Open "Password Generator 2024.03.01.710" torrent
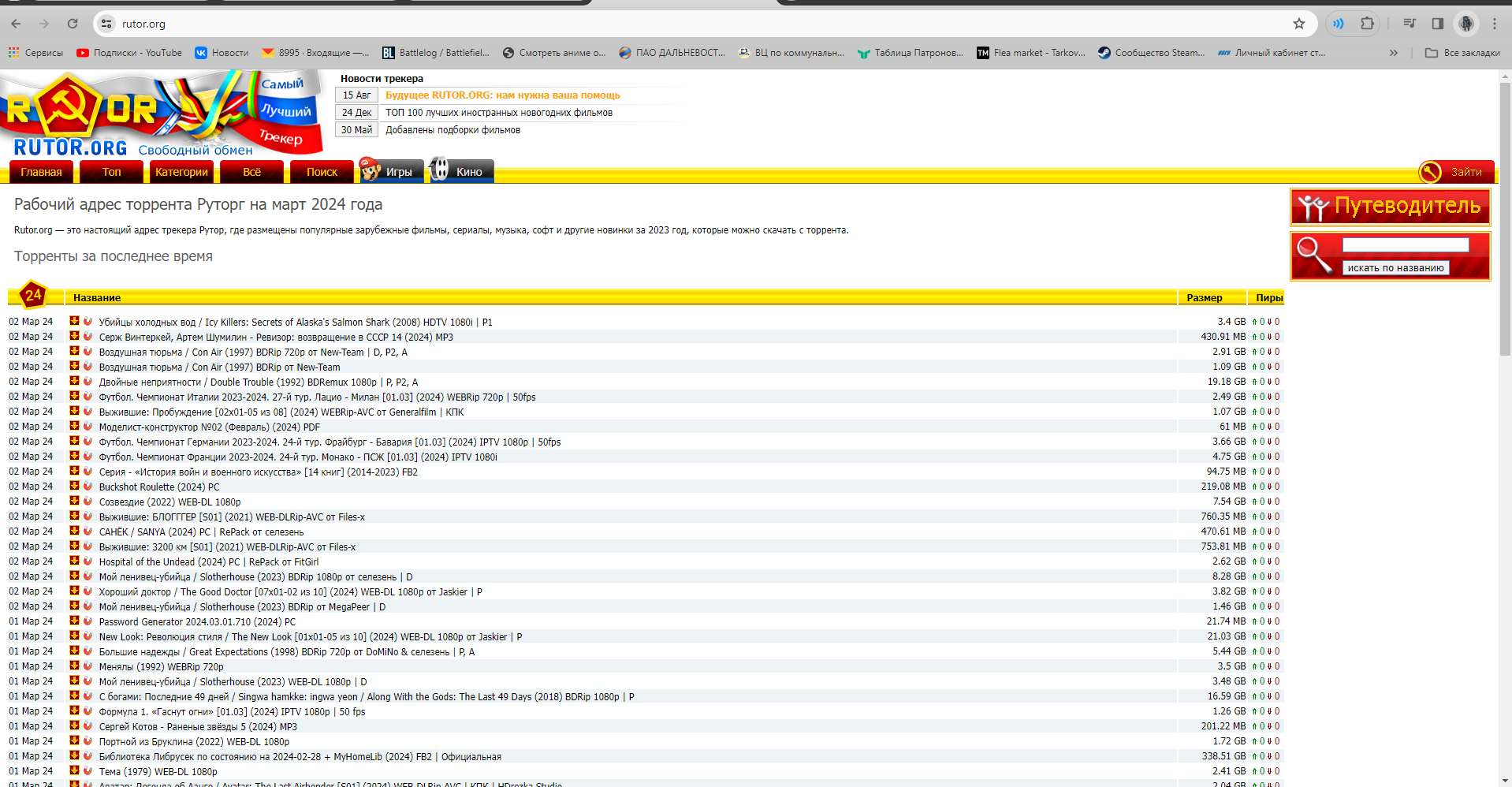Viewport: 1512px width, 787px height. coord(198,622)
